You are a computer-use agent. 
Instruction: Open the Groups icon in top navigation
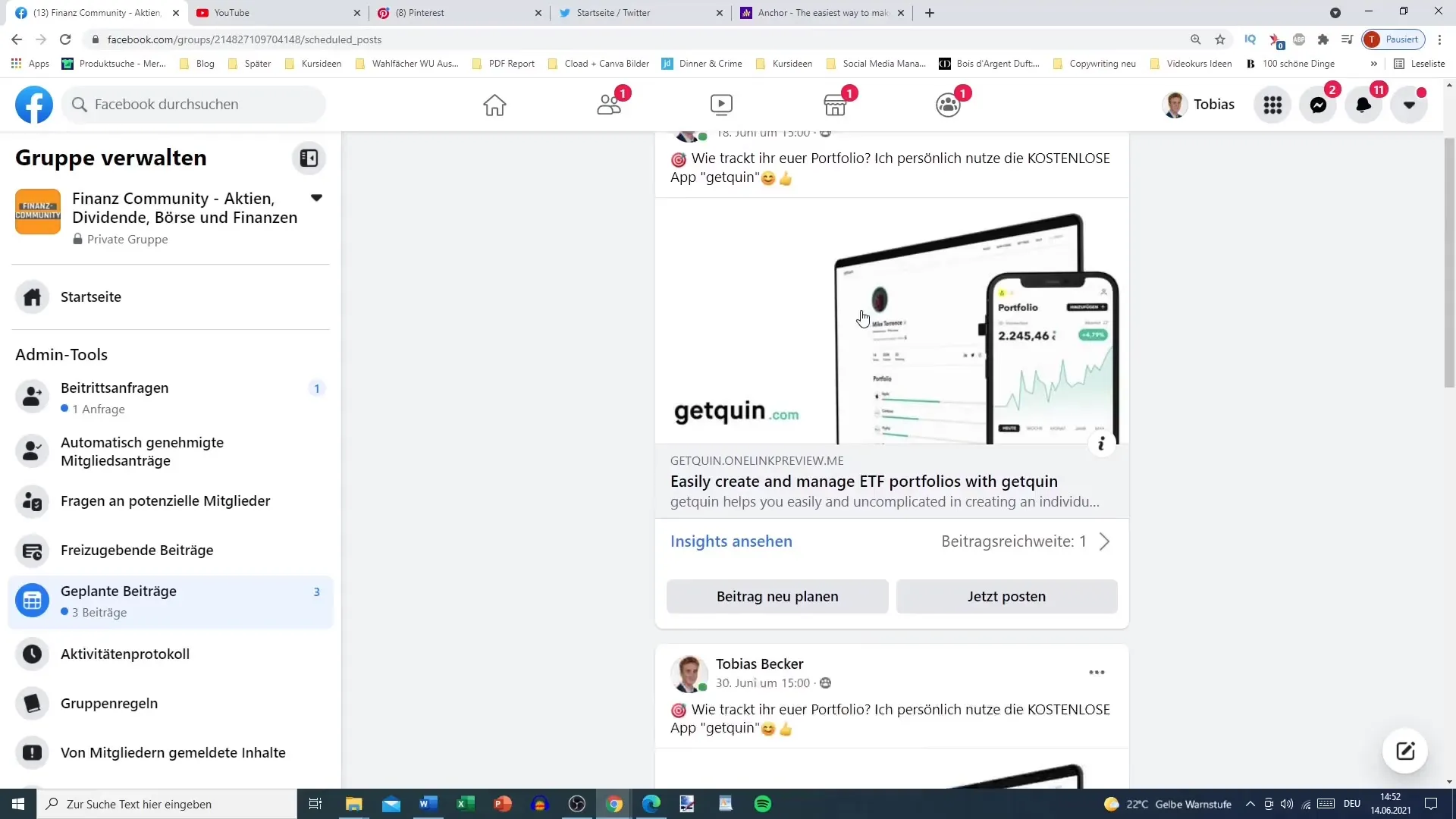[x=948, y=105]
